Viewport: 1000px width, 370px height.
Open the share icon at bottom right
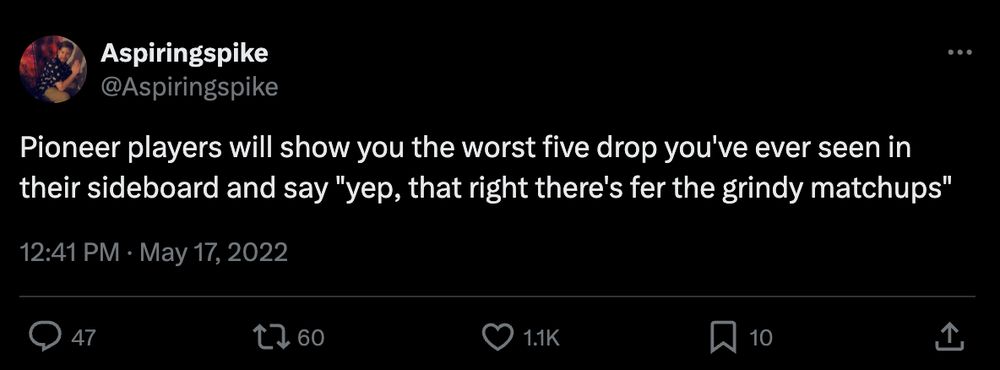point(946,337)
